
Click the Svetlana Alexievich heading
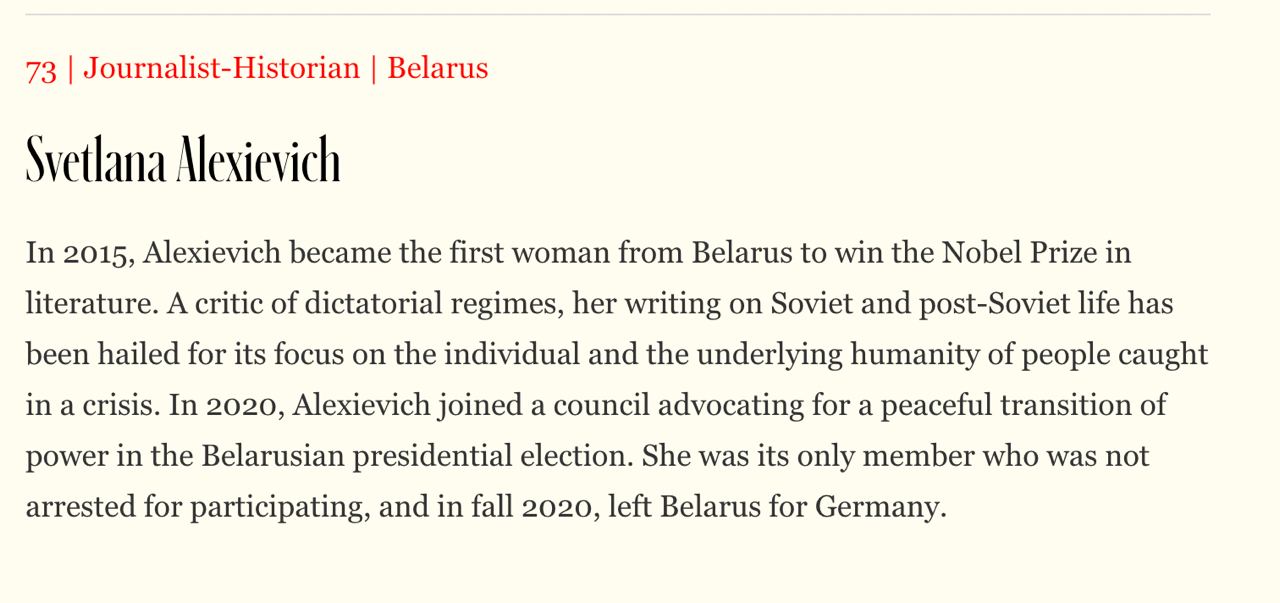(183, 160)
